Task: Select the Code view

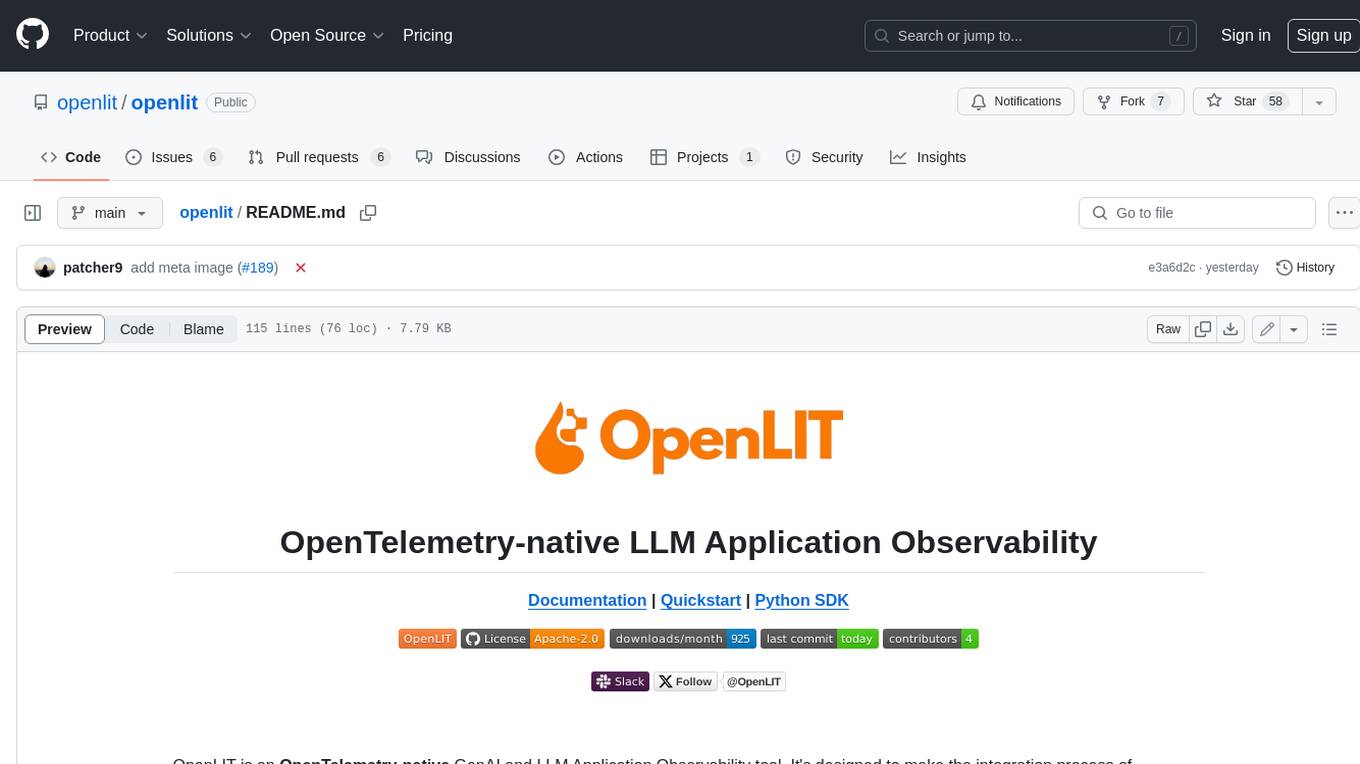Action: tap(137, 329)
